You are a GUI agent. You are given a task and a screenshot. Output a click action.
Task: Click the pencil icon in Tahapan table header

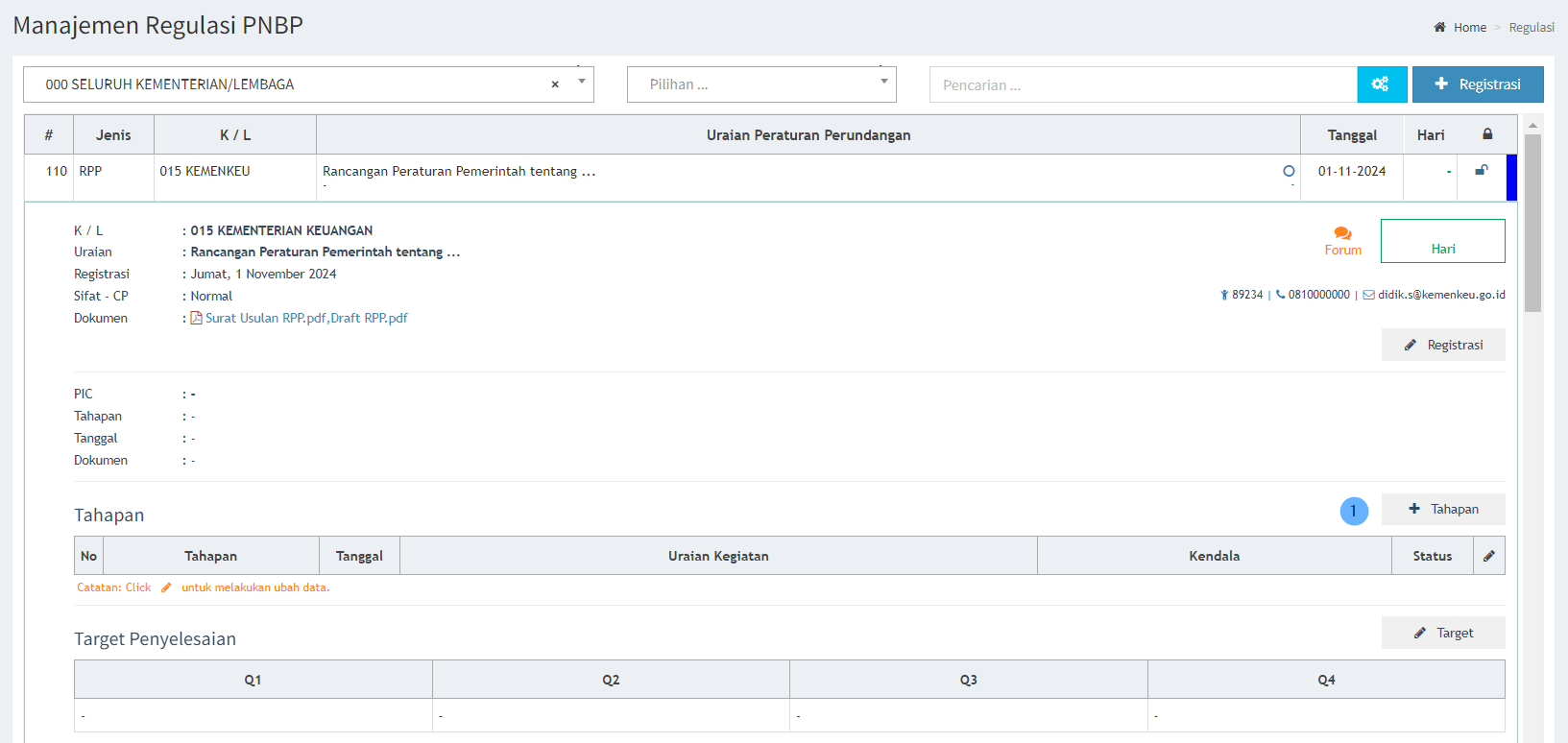click(1488, 556)
